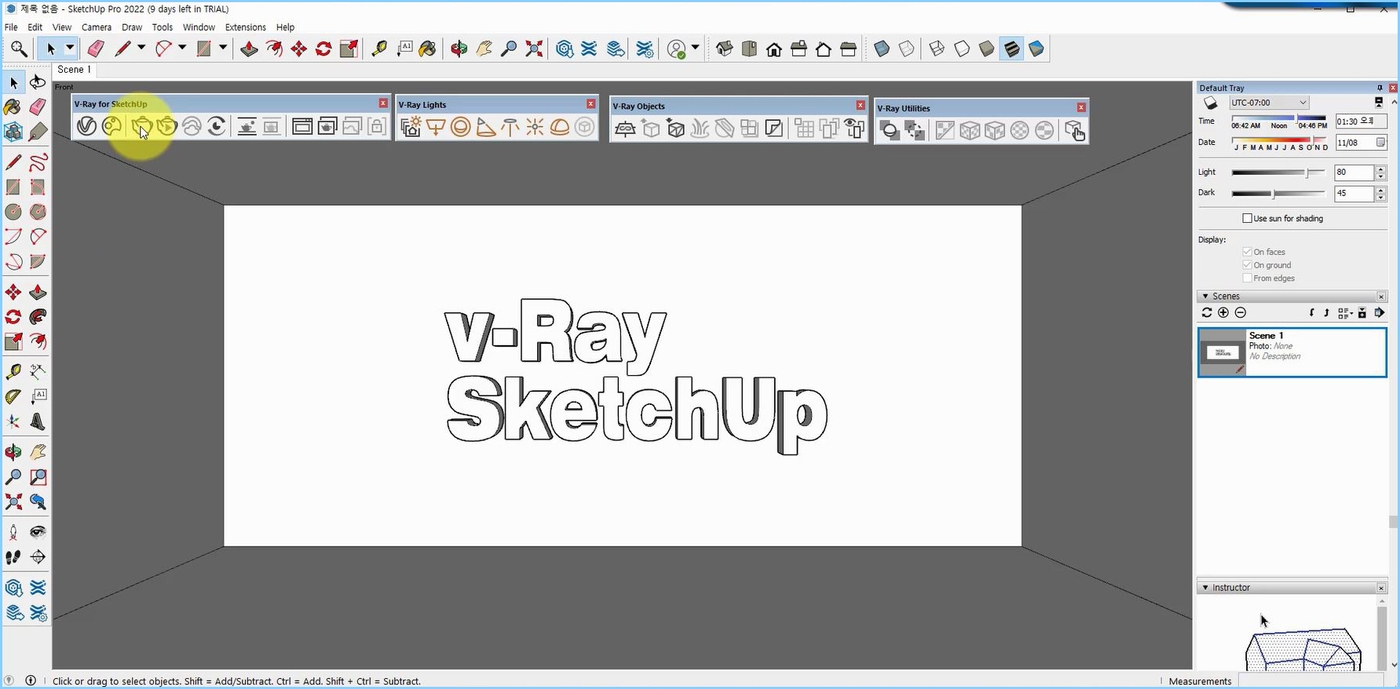Open the V-Ray Asset Editor
The width and height of the screenshot is (1400, 689).
coord(86,127)
